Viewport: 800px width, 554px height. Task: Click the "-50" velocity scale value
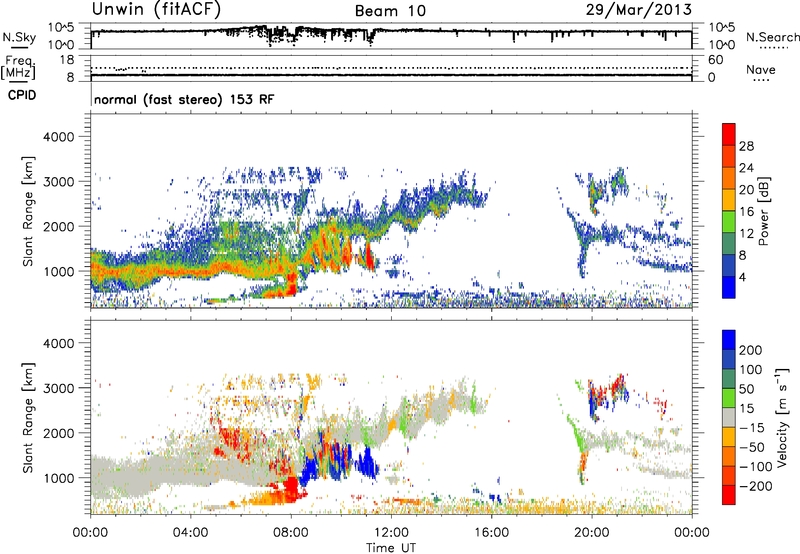tap(752, 447)
